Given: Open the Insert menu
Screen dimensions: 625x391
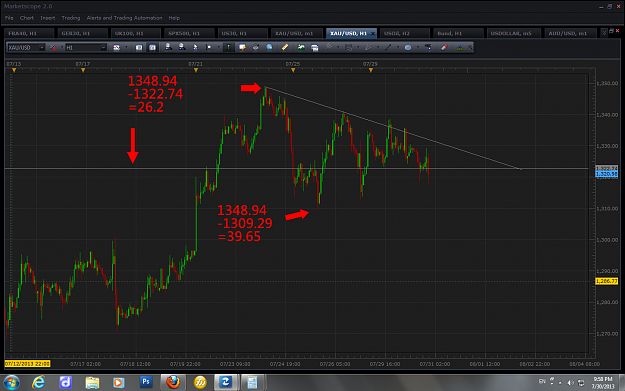Looking at the screenshot, I should 47,18.
